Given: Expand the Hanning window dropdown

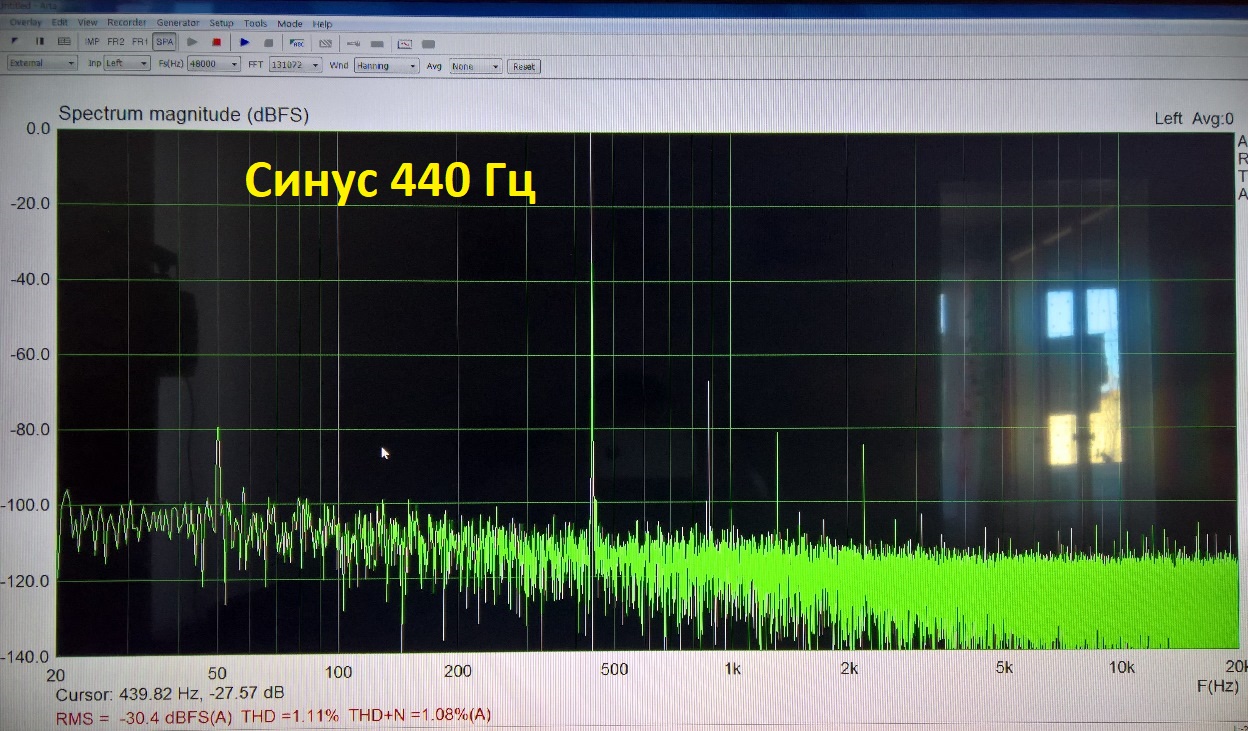Looking at the screenshot, I should [386, 66].
